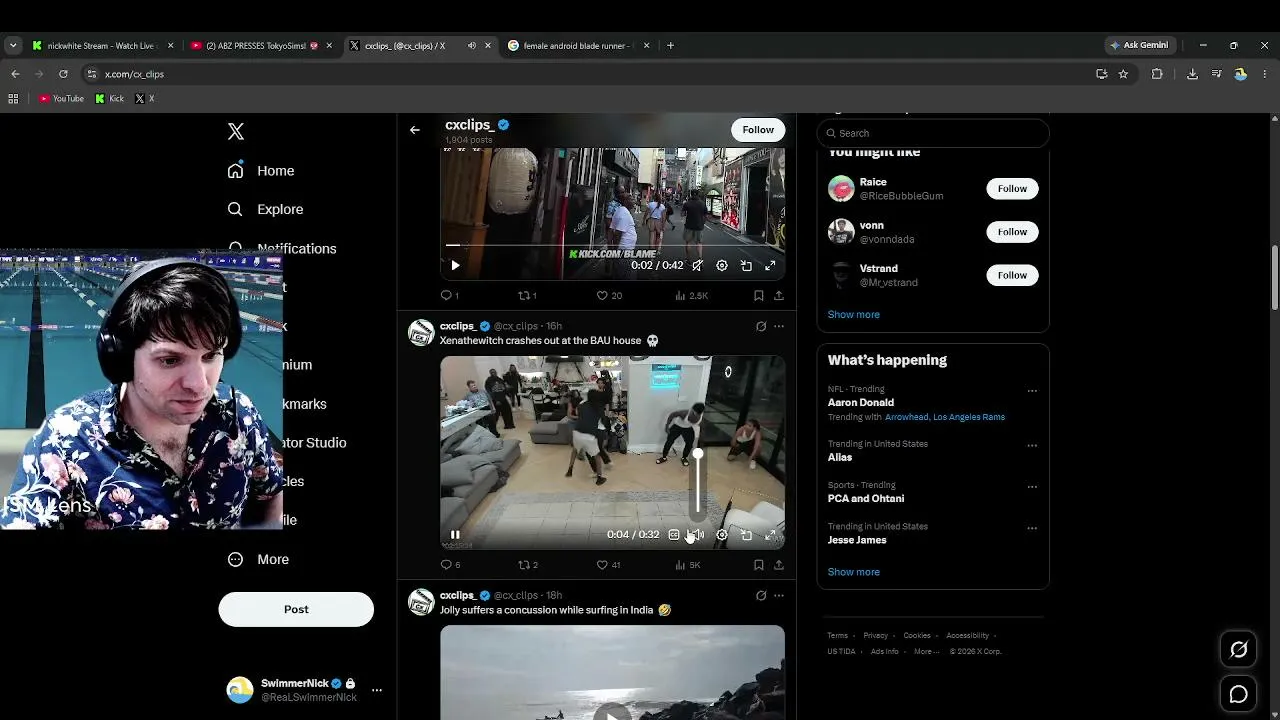Share the Xenathewitch post
The width and height of the screenshot is (1280, 720).
coord(779,565)
